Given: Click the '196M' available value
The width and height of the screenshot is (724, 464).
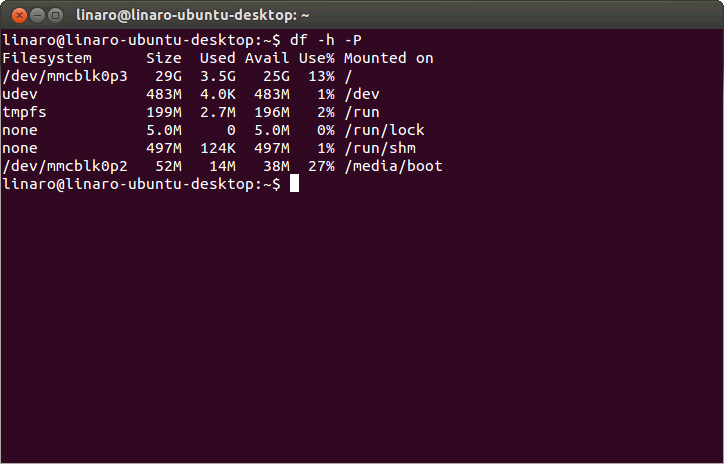Looking at the screenshot, I should click(272, 112).
